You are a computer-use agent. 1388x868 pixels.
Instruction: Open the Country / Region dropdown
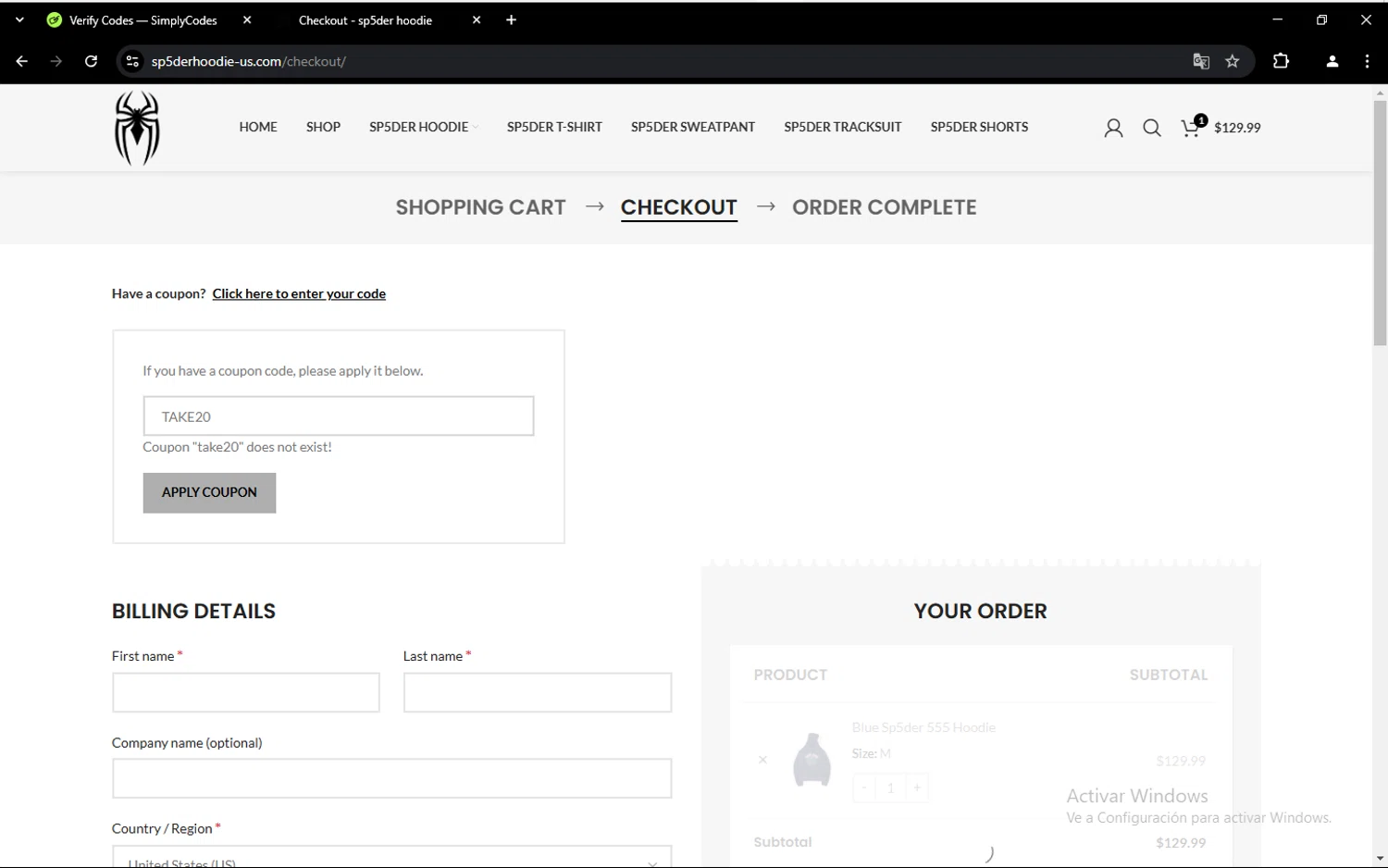392,858
